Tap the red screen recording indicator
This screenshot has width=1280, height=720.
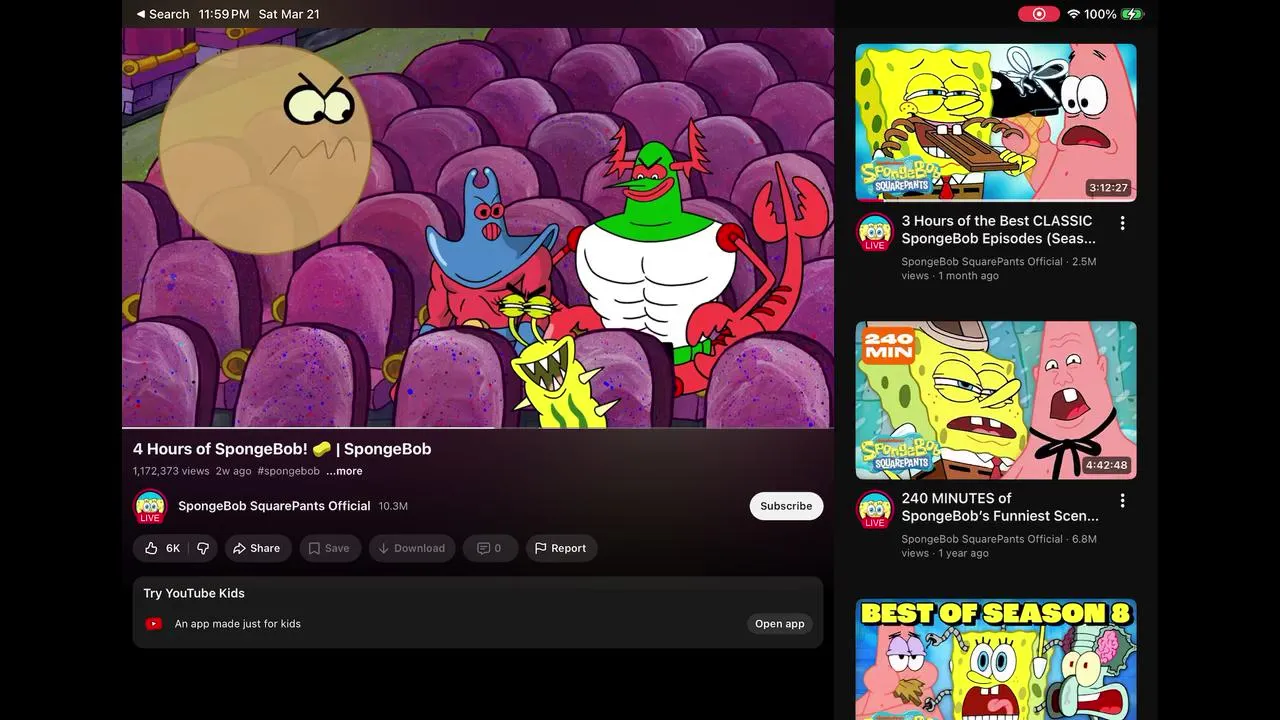(1038, 14)
